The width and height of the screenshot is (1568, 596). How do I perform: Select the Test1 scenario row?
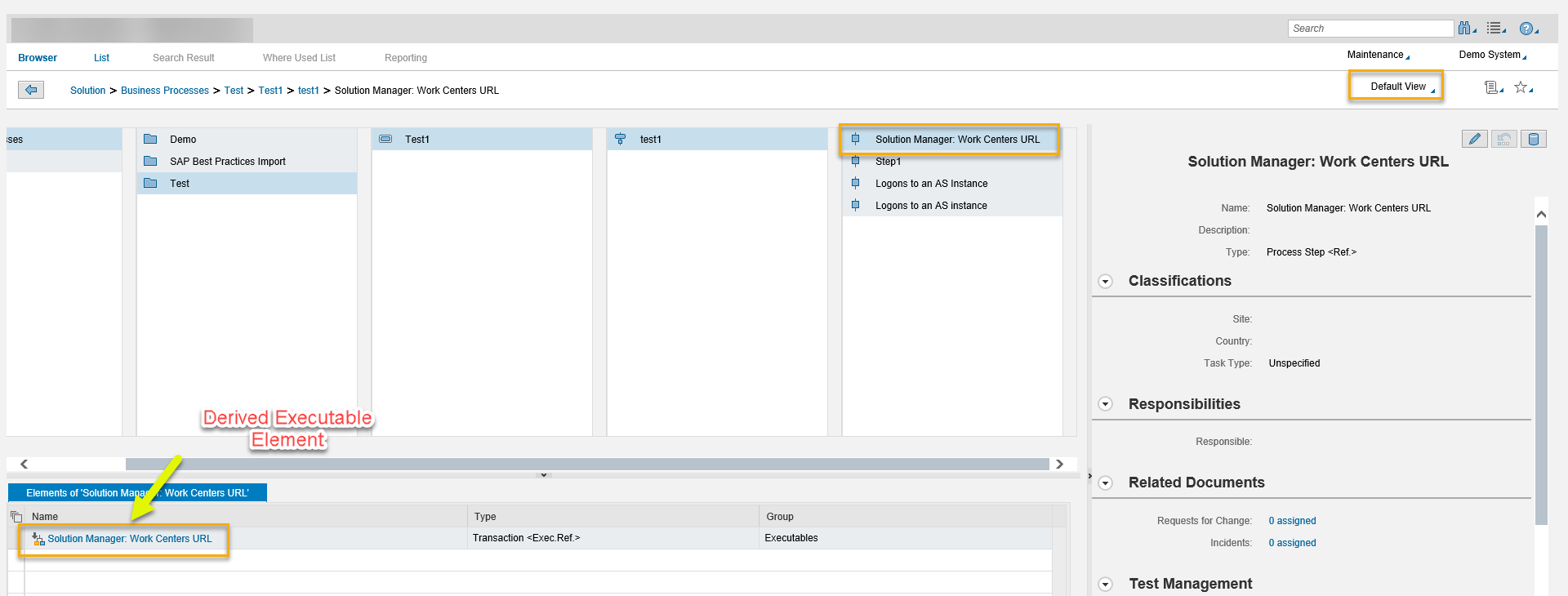tap(482, 140)
